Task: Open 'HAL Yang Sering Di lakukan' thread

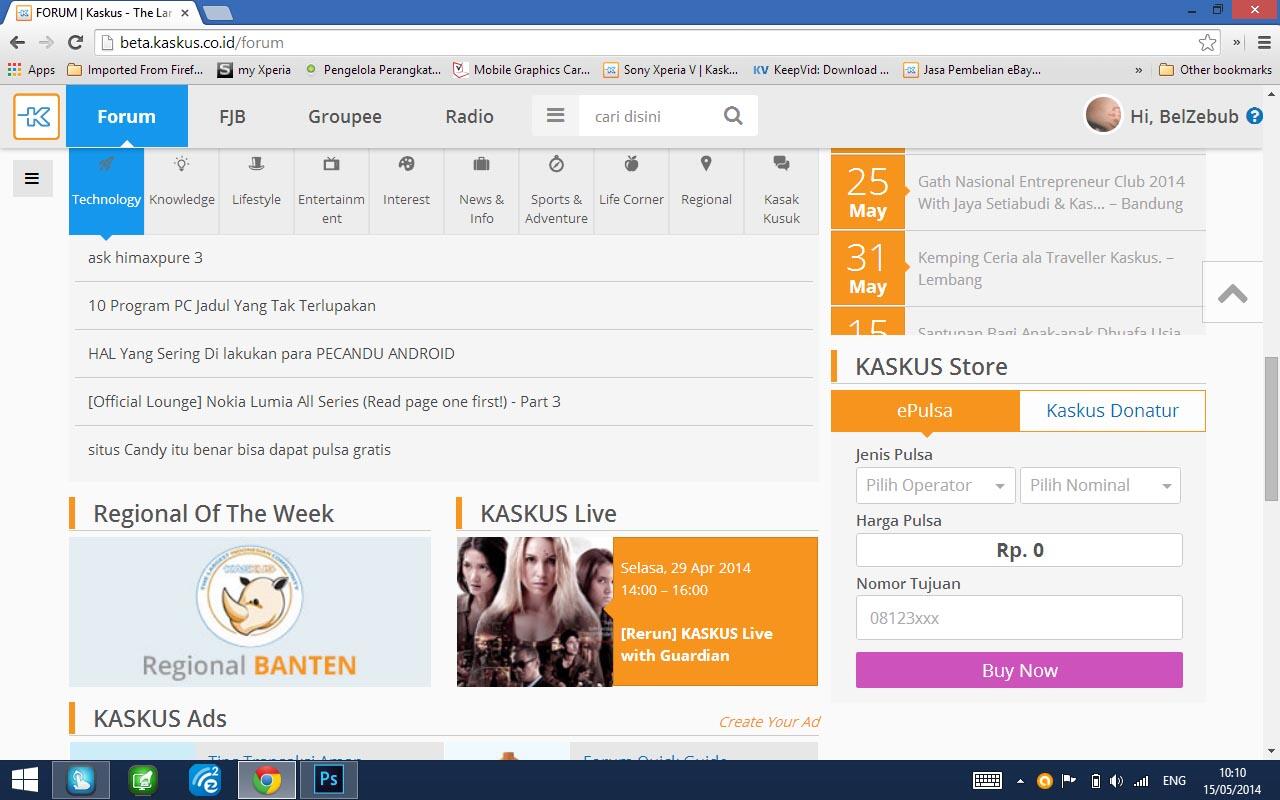Action: point(271,354)
